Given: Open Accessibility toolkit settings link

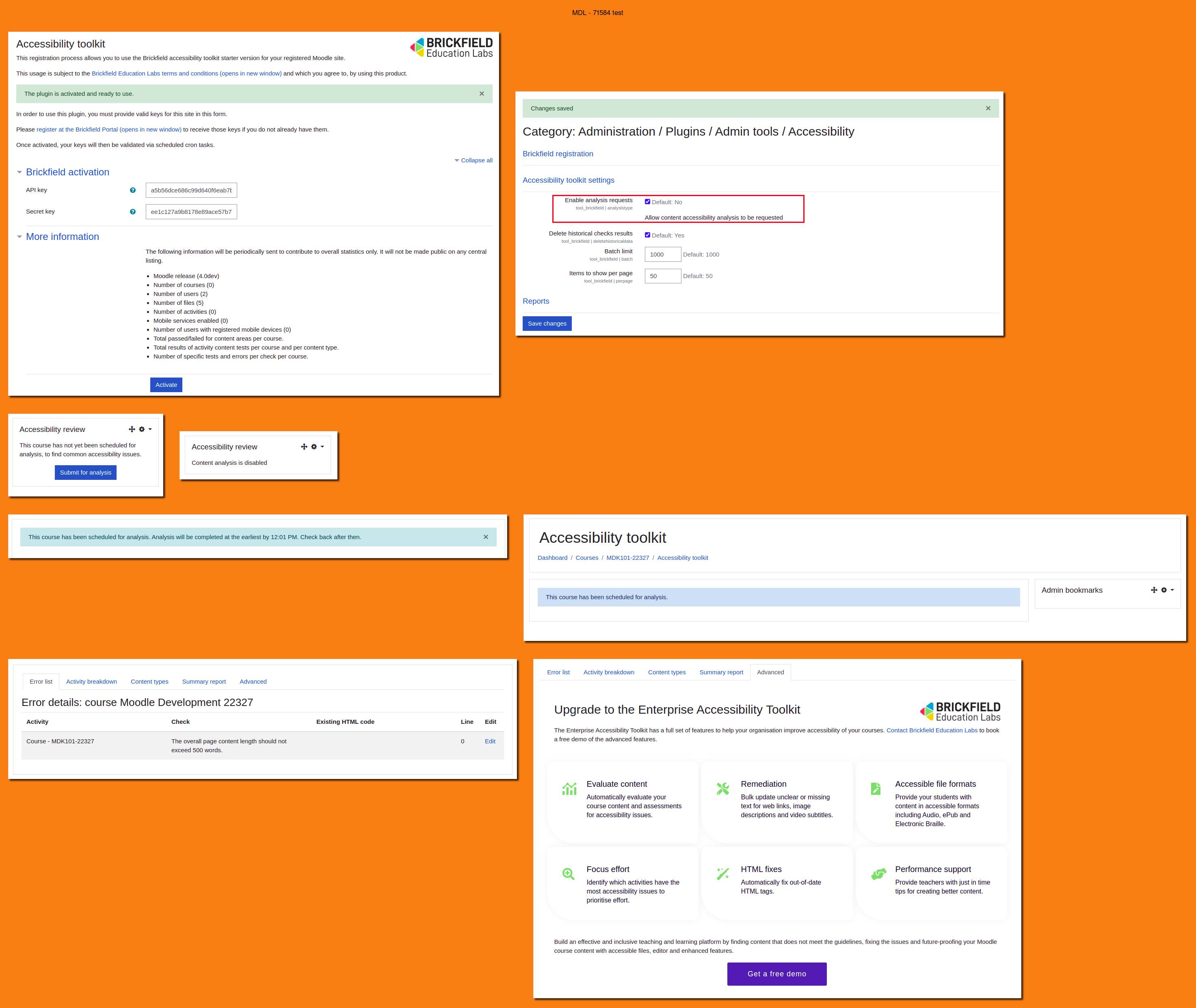Looking at the screenshot, I should tap(568, 180).
